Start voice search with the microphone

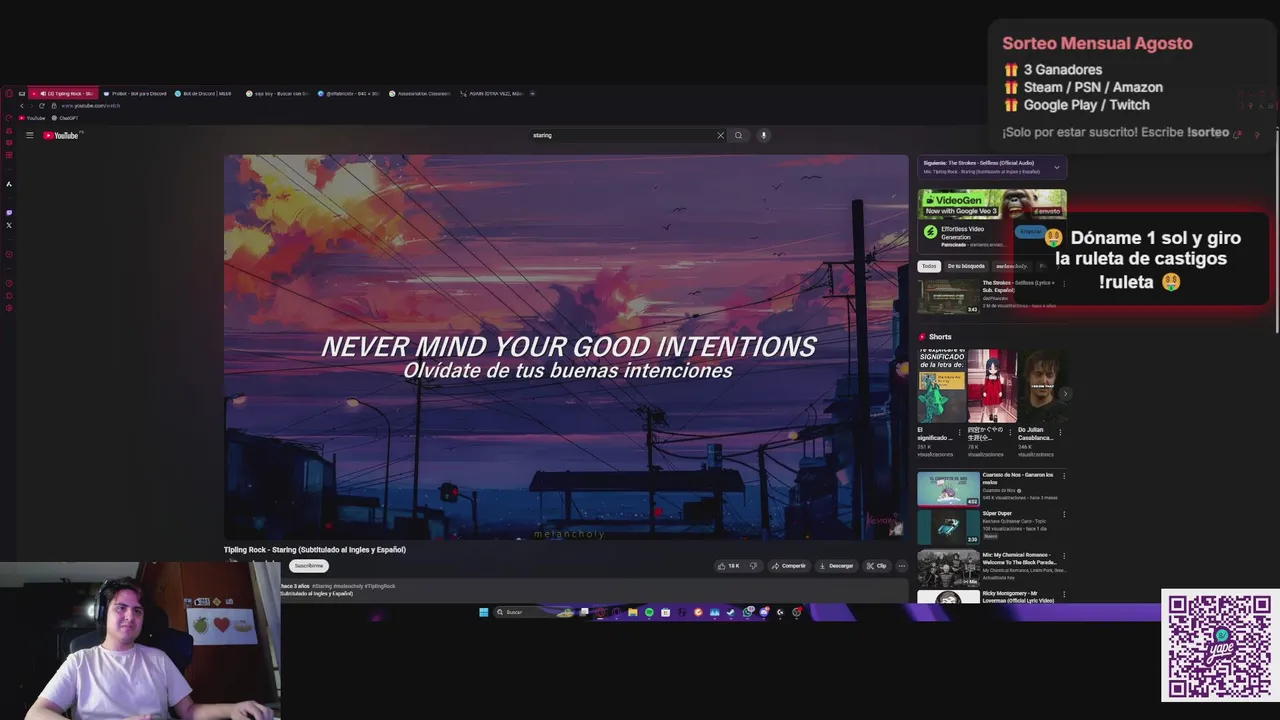(x=763, y=135)
